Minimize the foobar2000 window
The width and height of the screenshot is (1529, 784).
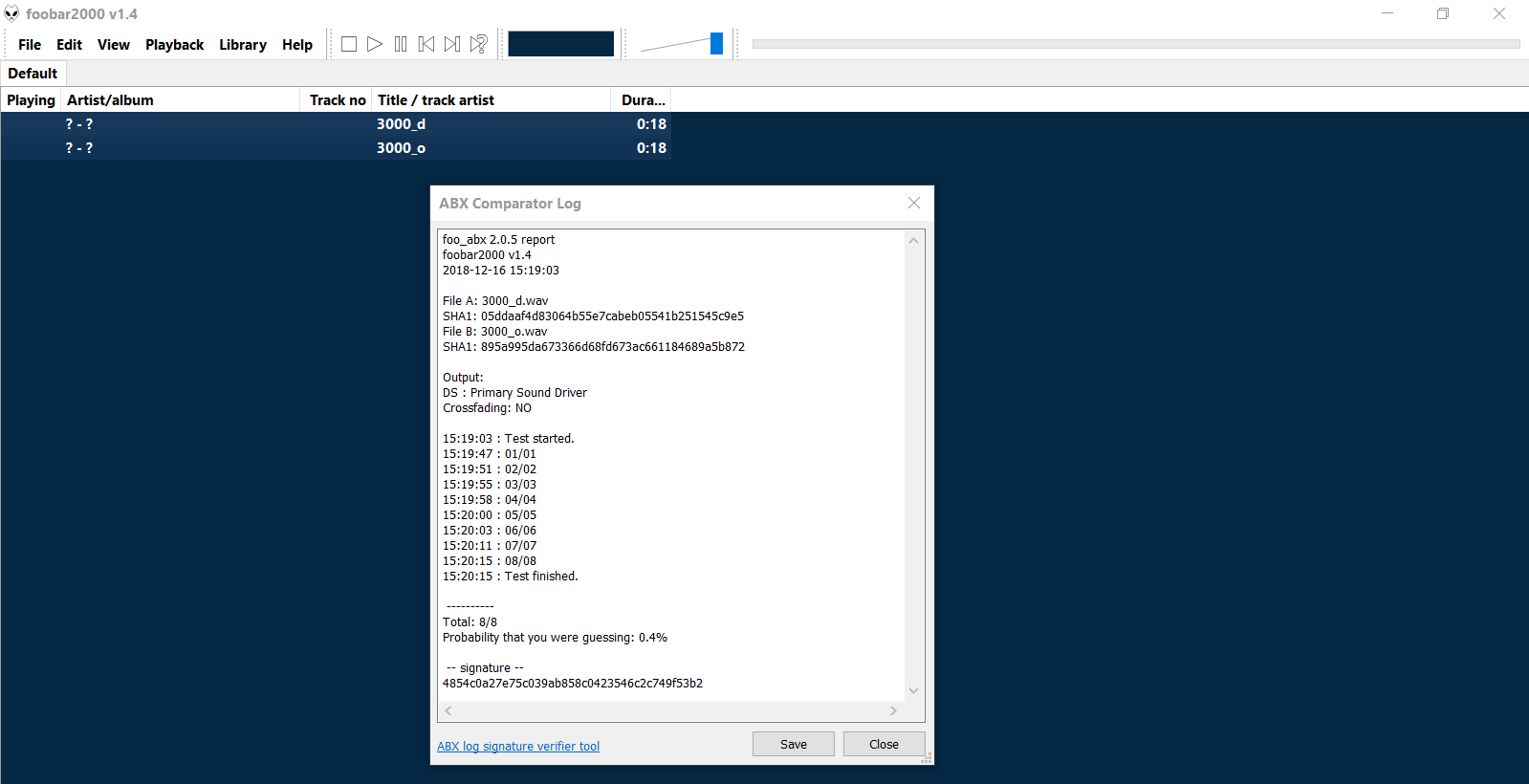pyautogui.click(x=1387, y=13)
